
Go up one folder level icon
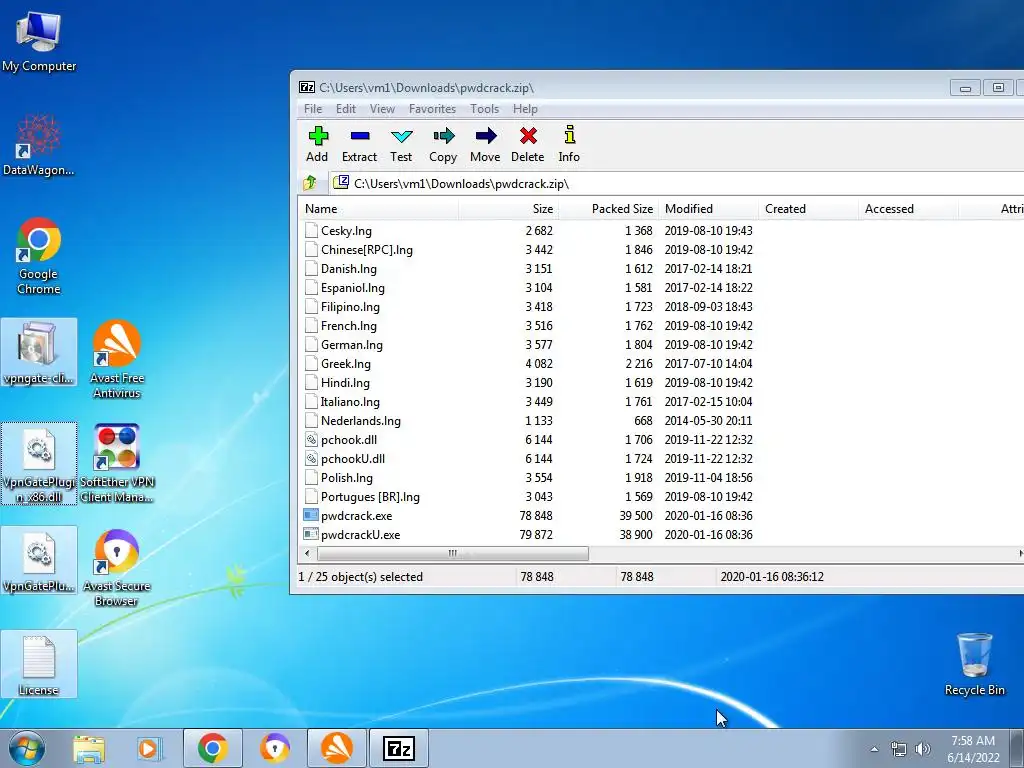click(310, 183)
